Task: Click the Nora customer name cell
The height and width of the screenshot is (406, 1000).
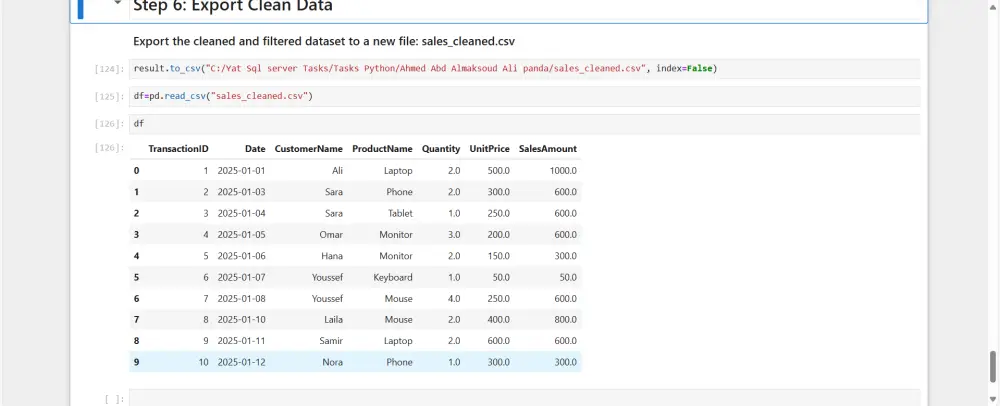Action: point(332,362)
